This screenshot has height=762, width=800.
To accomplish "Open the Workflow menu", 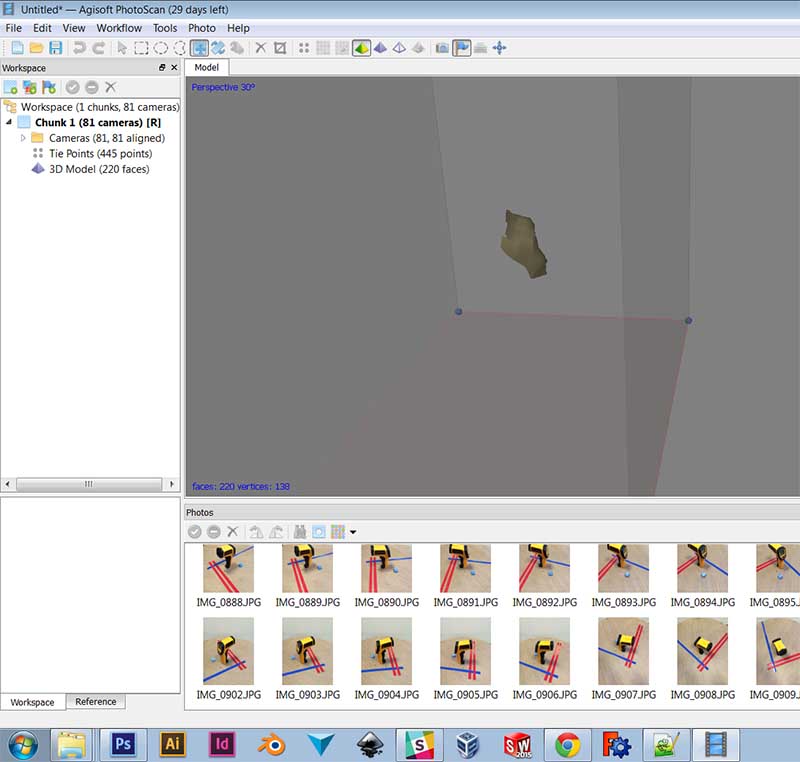I will coord(119,28).
